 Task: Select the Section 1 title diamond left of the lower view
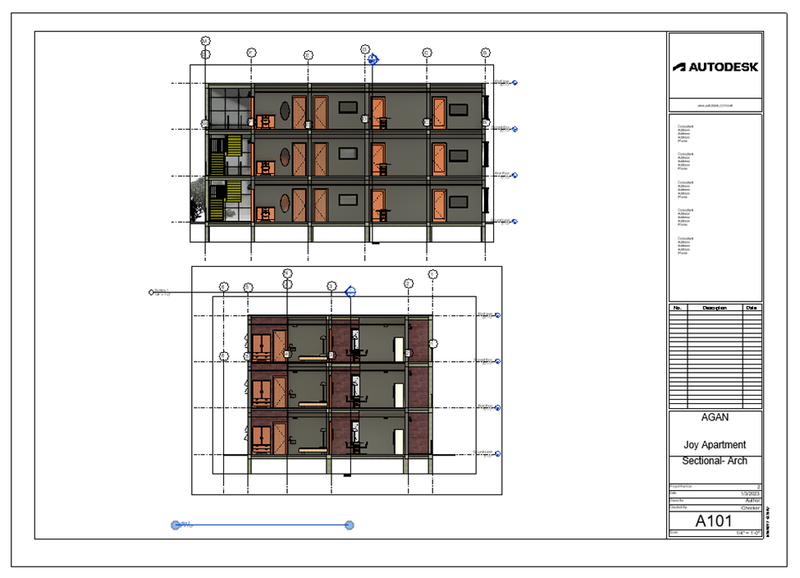coord(151,292)
